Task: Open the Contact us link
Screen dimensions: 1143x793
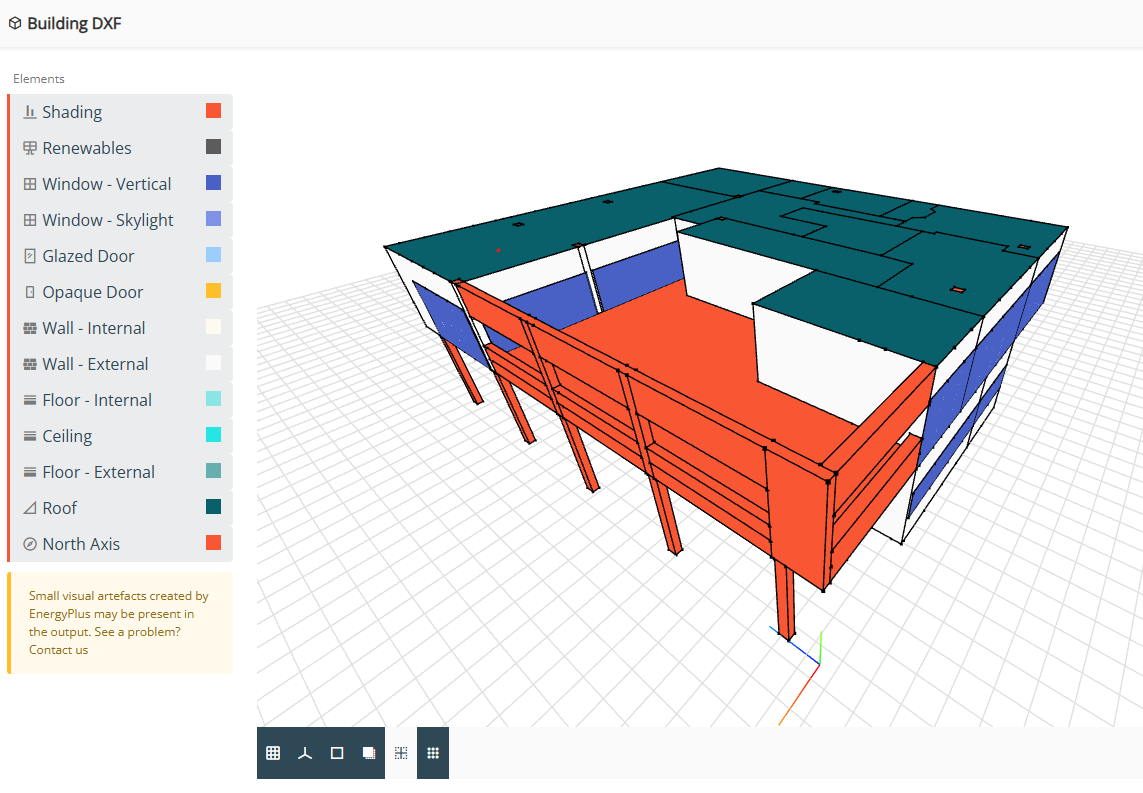Action: [x=58, y=650]
